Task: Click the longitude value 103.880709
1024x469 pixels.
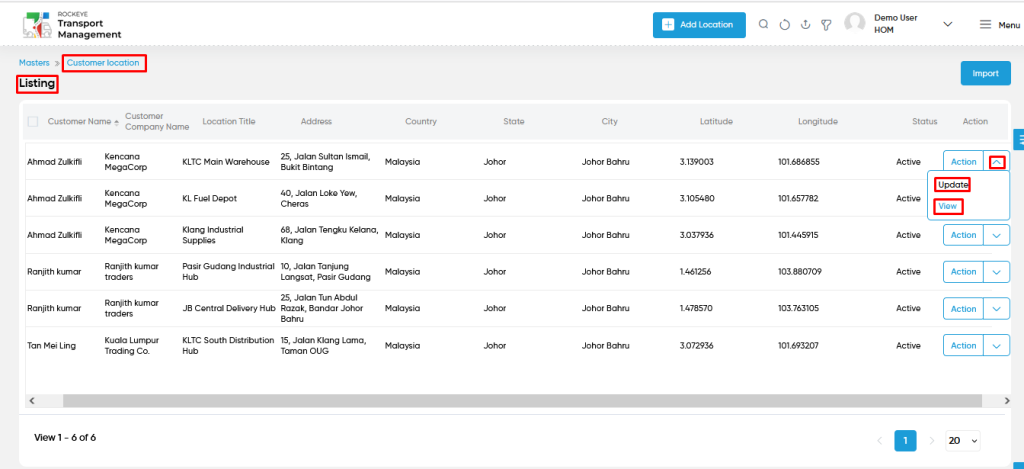Action: click(x=799, y=272)
